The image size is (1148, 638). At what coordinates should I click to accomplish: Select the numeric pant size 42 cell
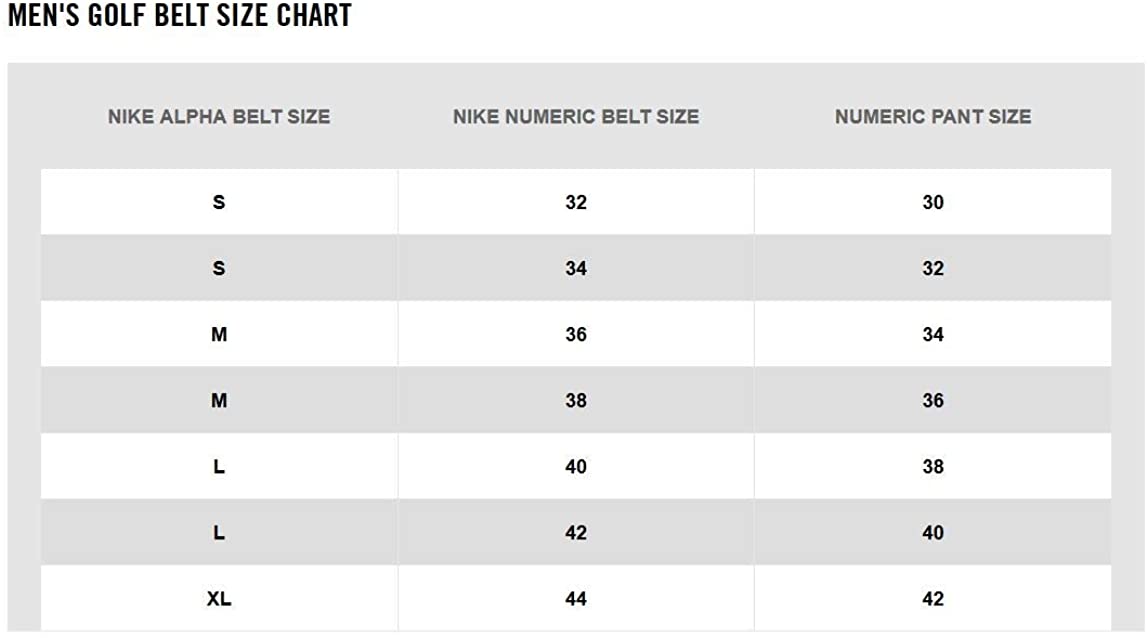coord(933,599)
